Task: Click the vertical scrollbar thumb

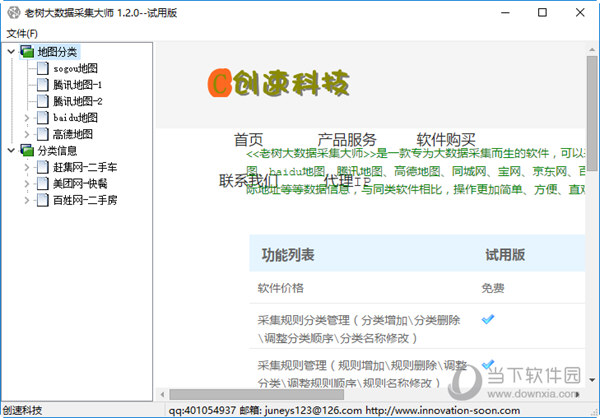Action: pos(592,113)
